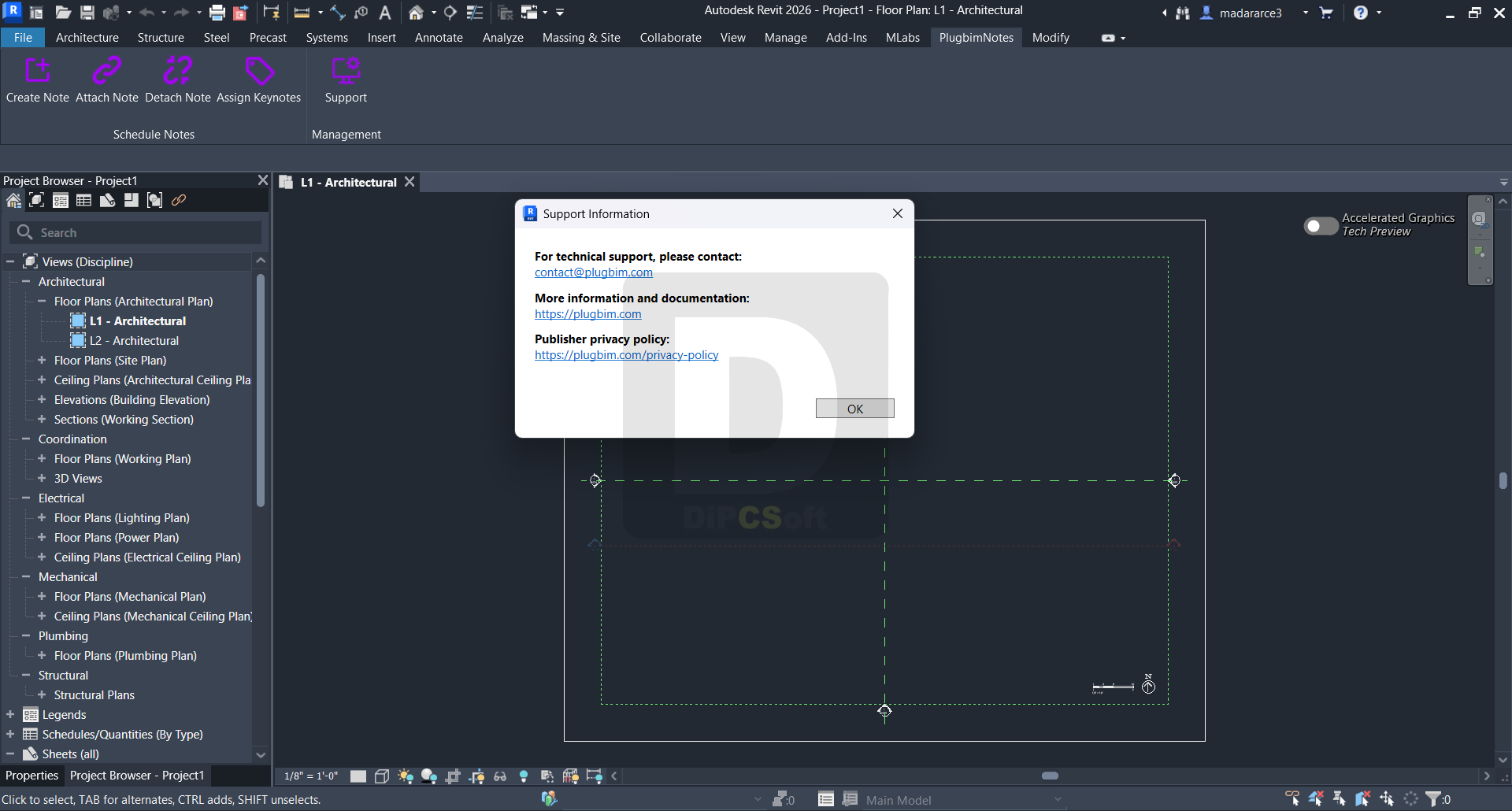Select L2 - Architectural floor plan
The width and height of the screenshot is (1512, 811).
(134, 341)
